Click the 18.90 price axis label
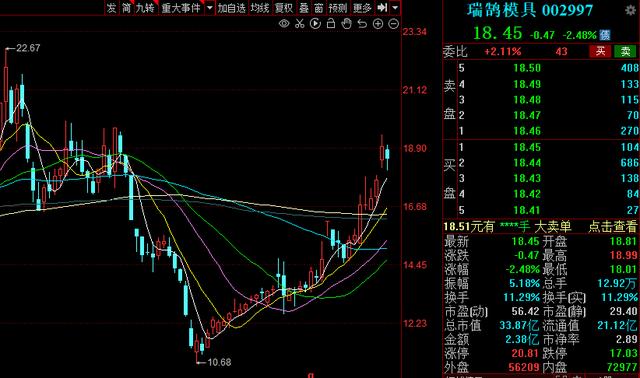This screenshot has width=640, height=378. [415, 148]
